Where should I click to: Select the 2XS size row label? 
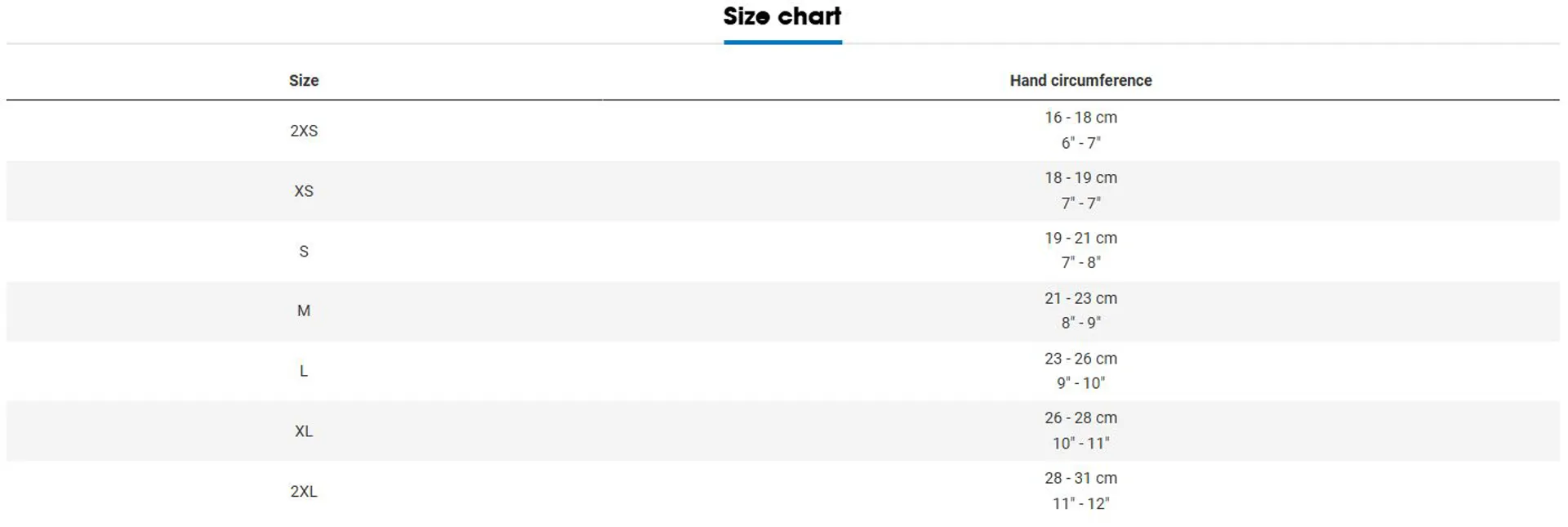tap(304, 131)
